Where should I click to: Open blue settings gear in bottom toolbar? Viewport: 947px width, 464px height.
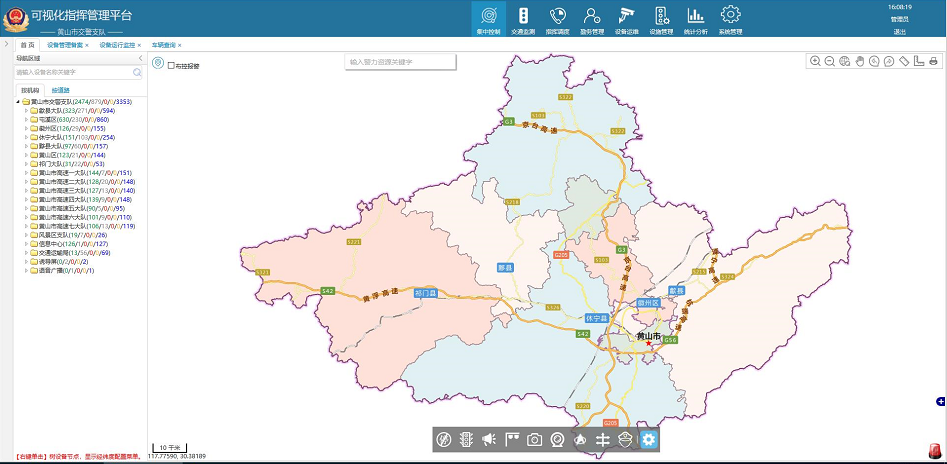pyautogui.click(x=649, y=439)
